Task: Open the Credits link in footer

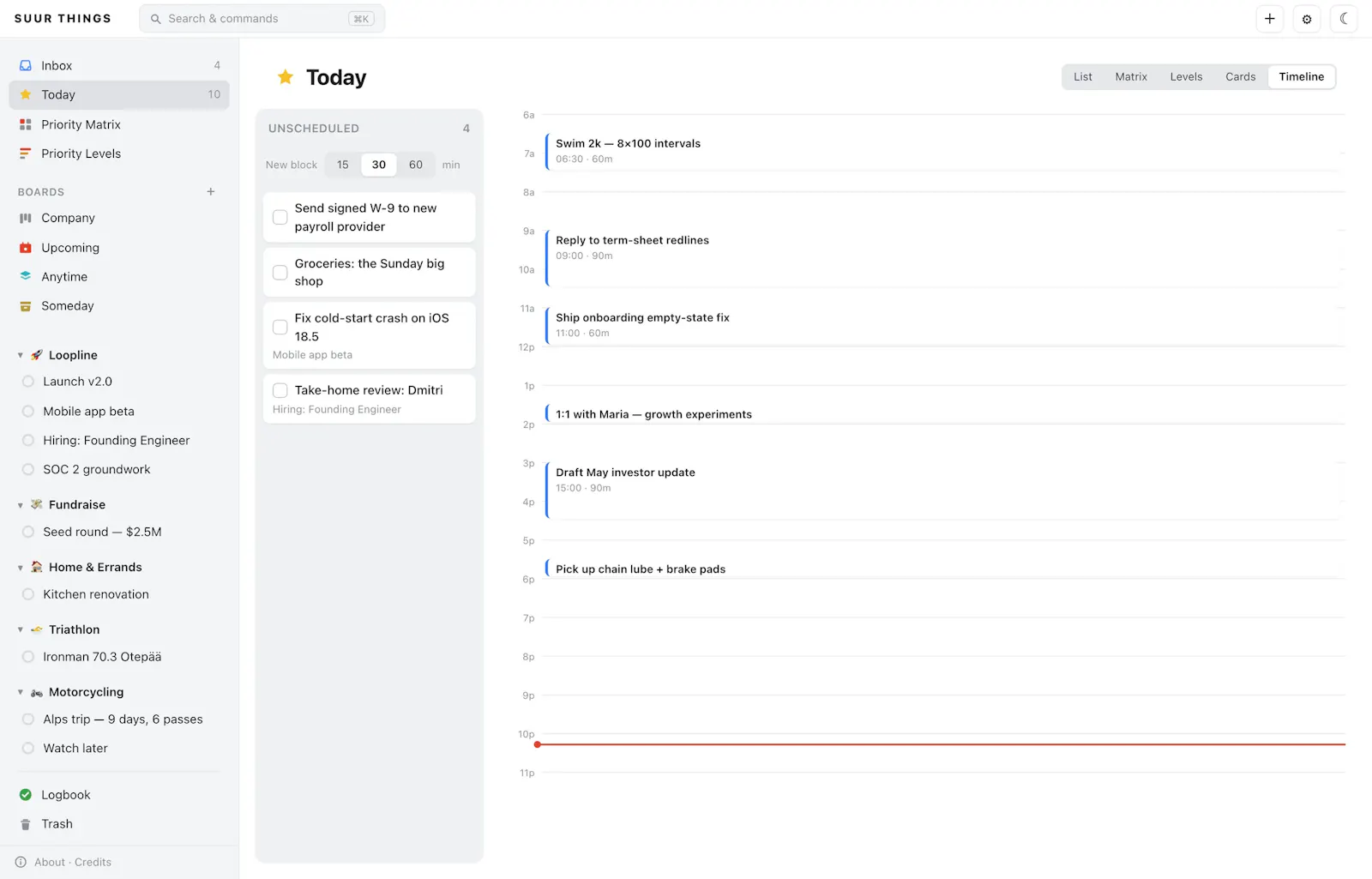Action: 93,862
